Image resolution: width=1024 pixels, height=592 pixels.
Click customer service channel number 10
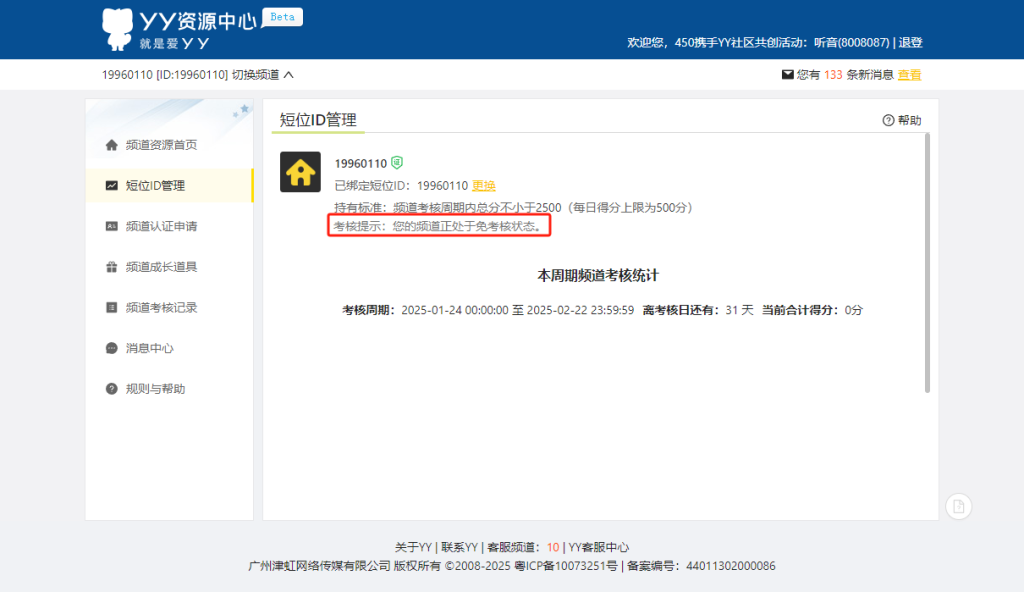[553, 548]
